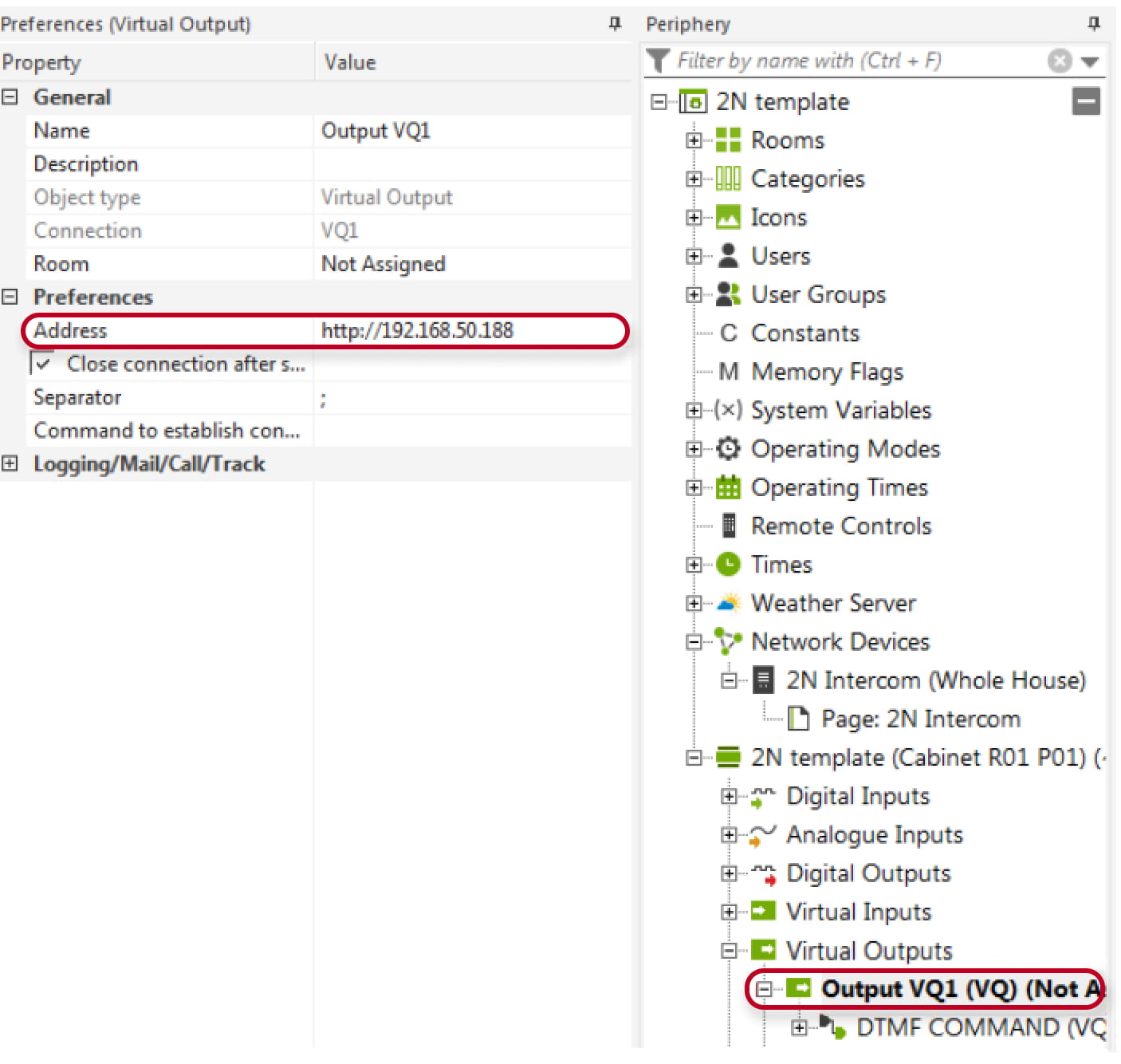
Task: Click the collapse-all minus button in Periphery
Action: [1086, 101]
